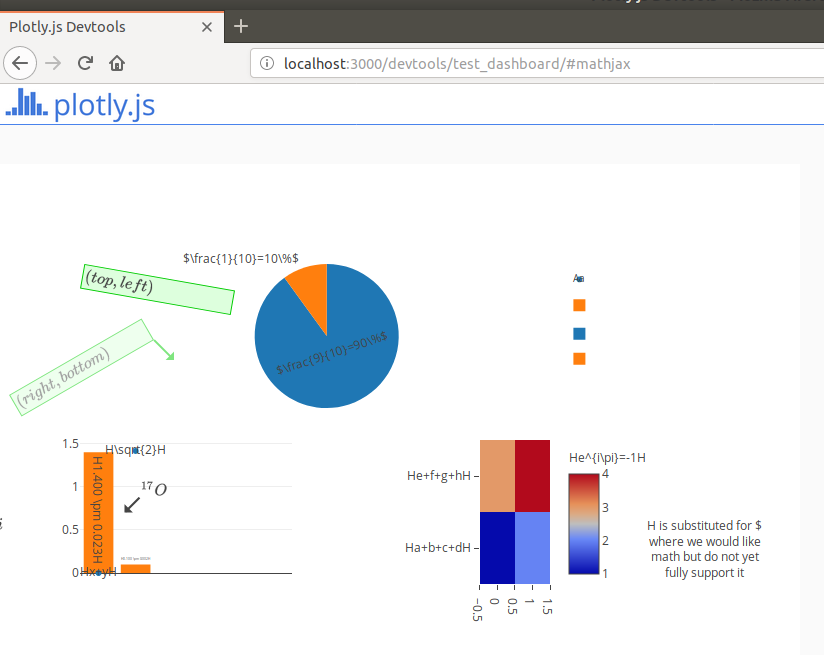Click the 17 O annotation text
The image size is (824, 655).
tap(154, 489)
